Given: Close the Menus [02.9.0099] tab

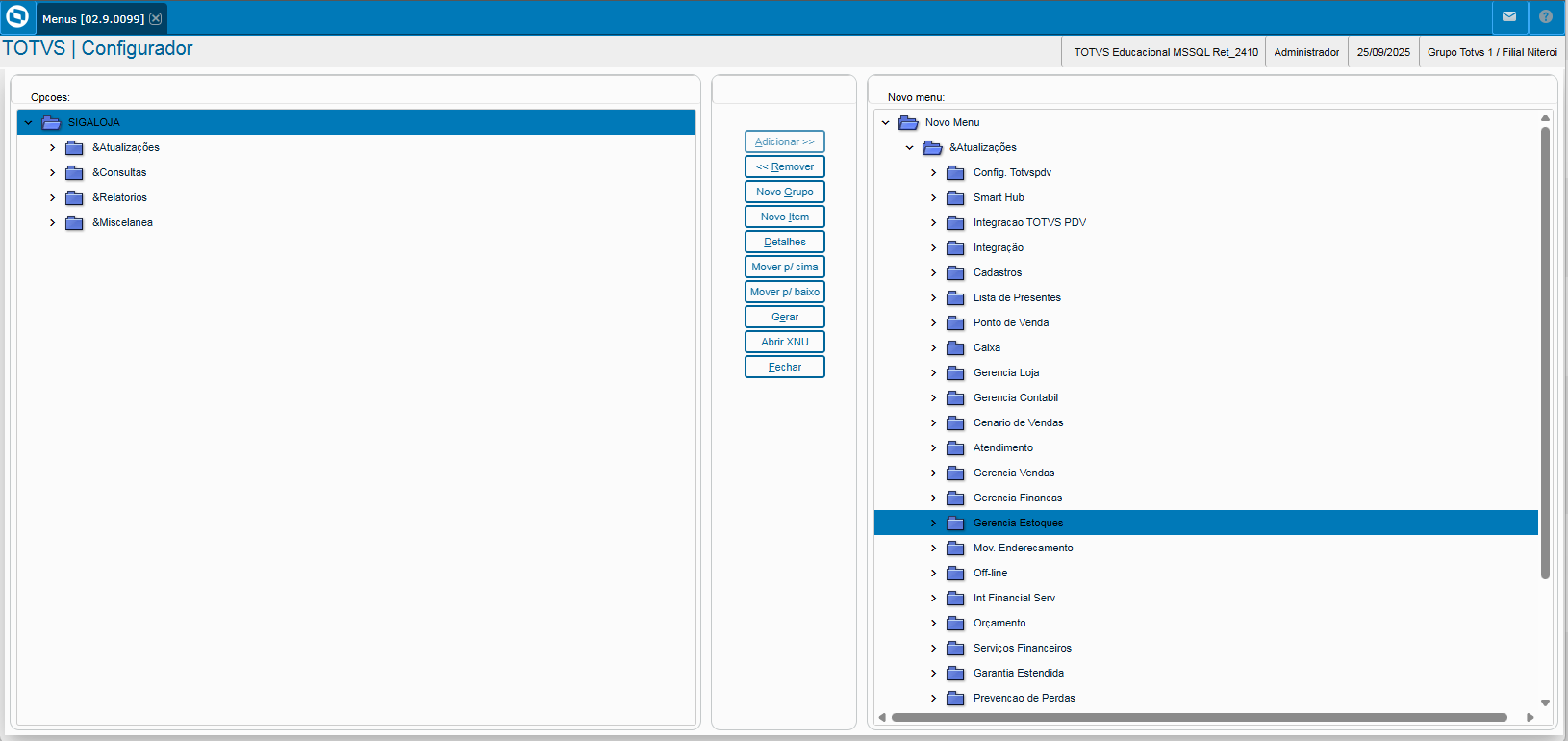Looking at the screenshot, I should 156,18.
